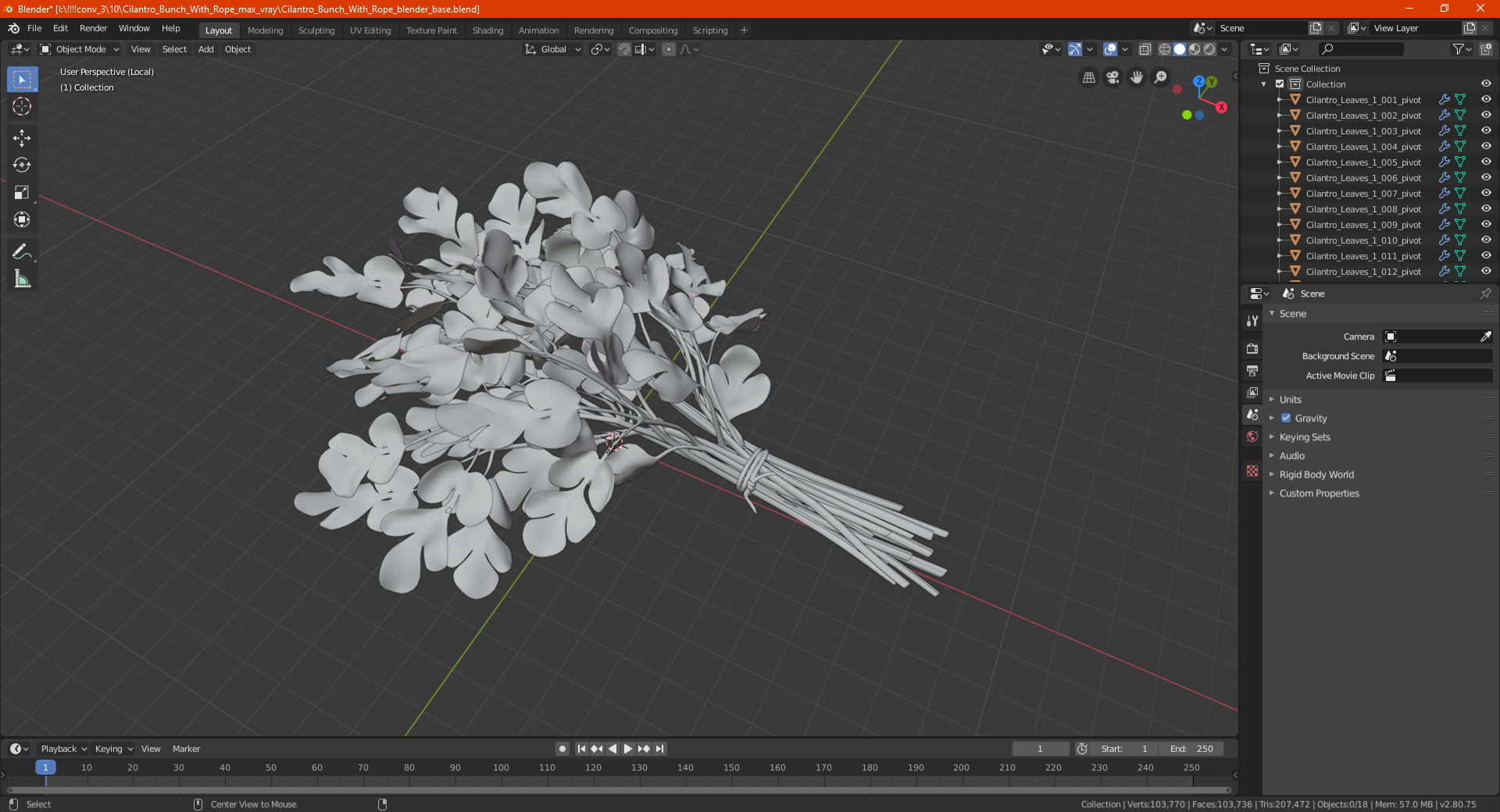Hide Cilantro_Leaves_1_006_pivot with eye icon
1500x812 pixels.
coord(1486,178)
